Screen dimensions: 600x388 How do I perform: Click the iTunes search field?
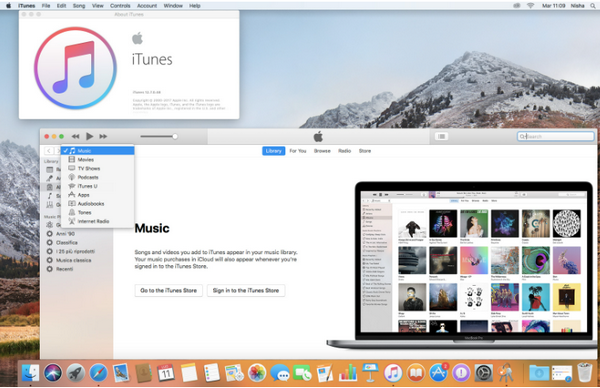pyautogui.click(x=556, y=136)
